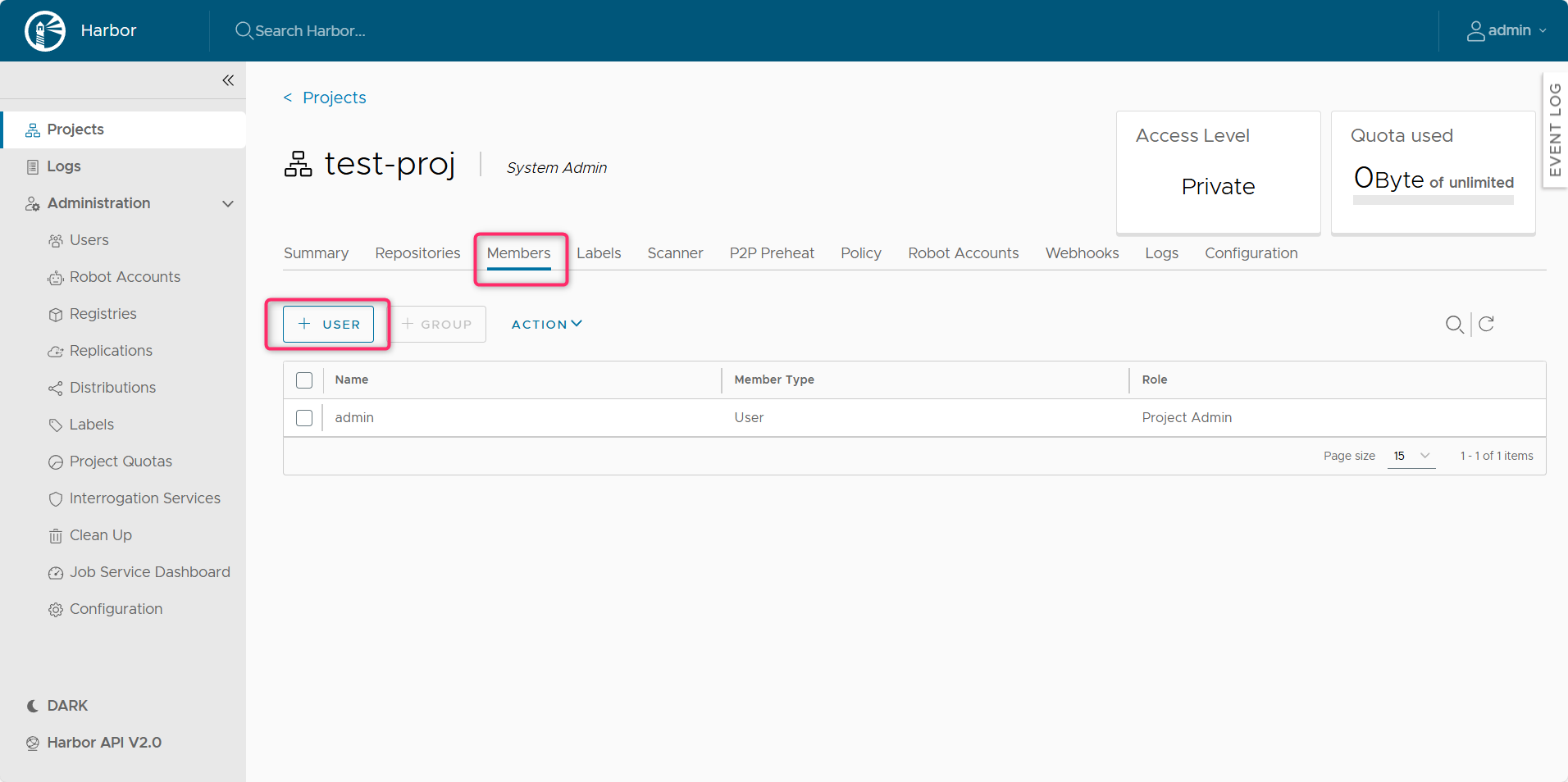Click the Projects icon in sidebar

pyautogui.click(x=33, y=130)
